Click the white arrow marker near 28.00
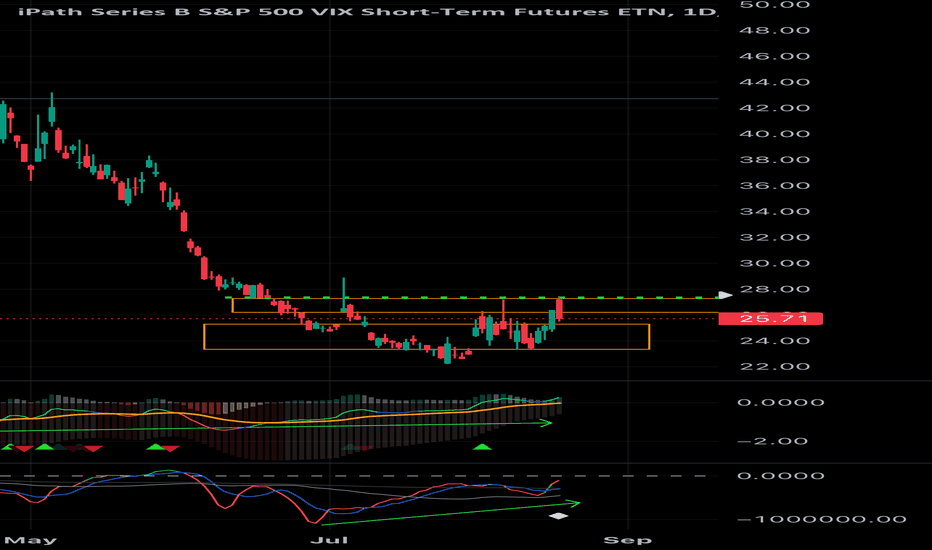The height and width of the screenshot is (550, 932). coord(726,295)
